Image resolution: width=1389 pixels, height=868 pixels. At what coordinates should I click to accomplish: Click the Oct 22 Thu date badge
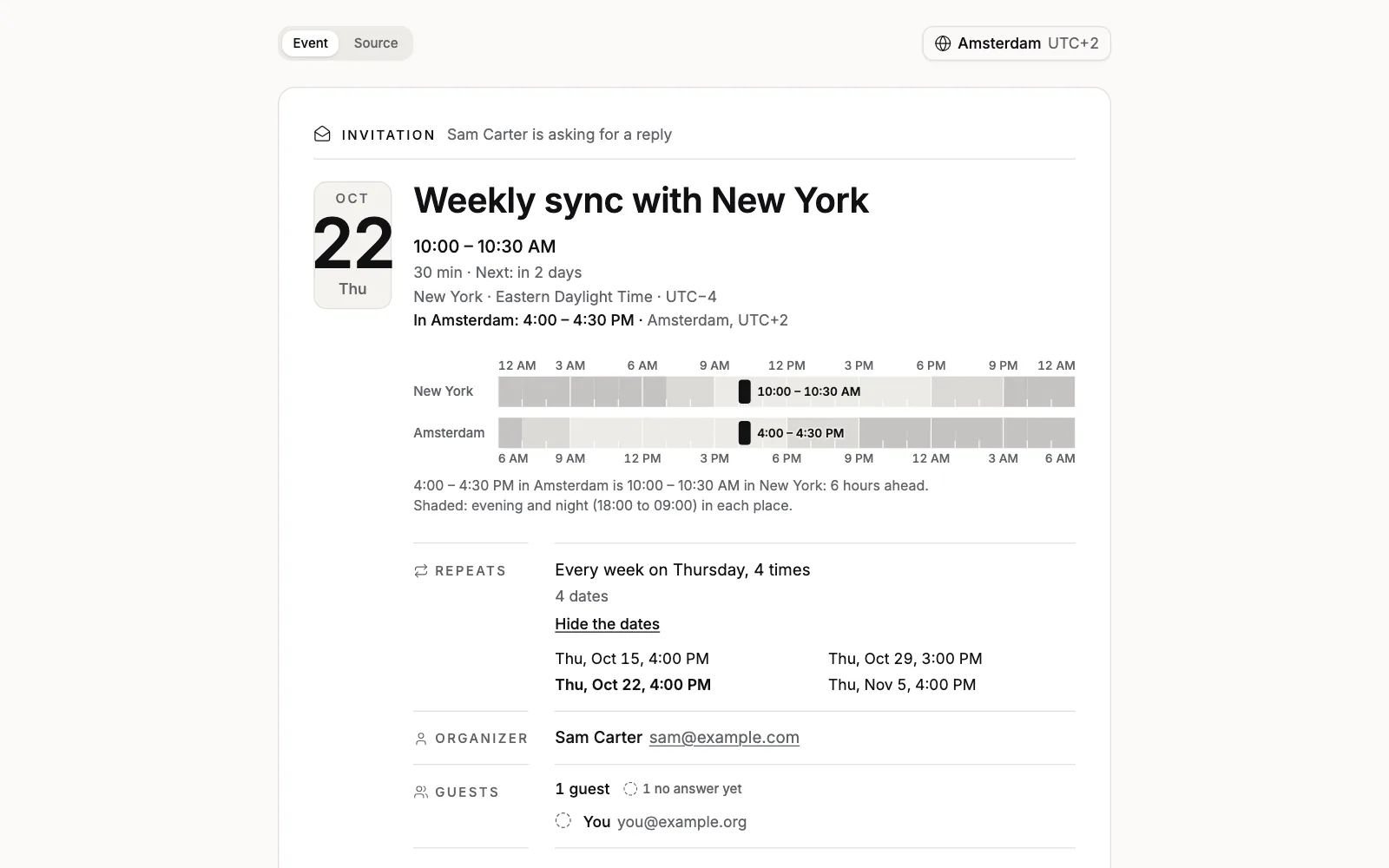click(352, 245)
